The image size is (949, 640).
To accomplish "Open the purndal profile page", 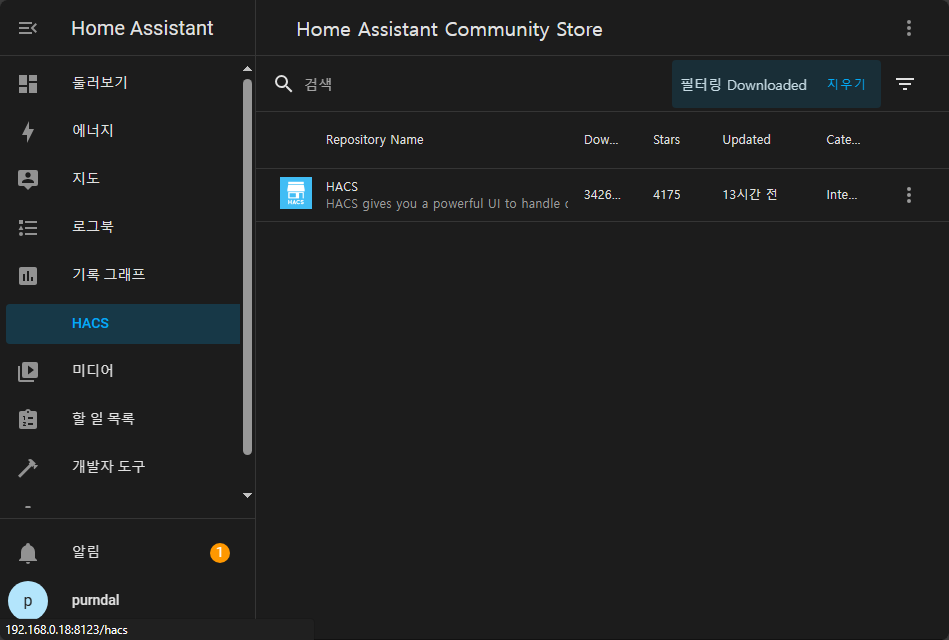I will (123, 600).
